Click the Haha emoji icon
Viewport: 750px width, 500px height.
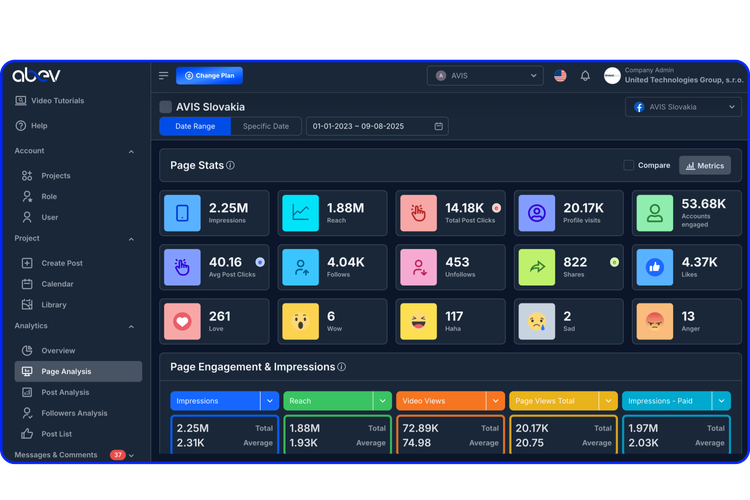[x=419, y=321]
